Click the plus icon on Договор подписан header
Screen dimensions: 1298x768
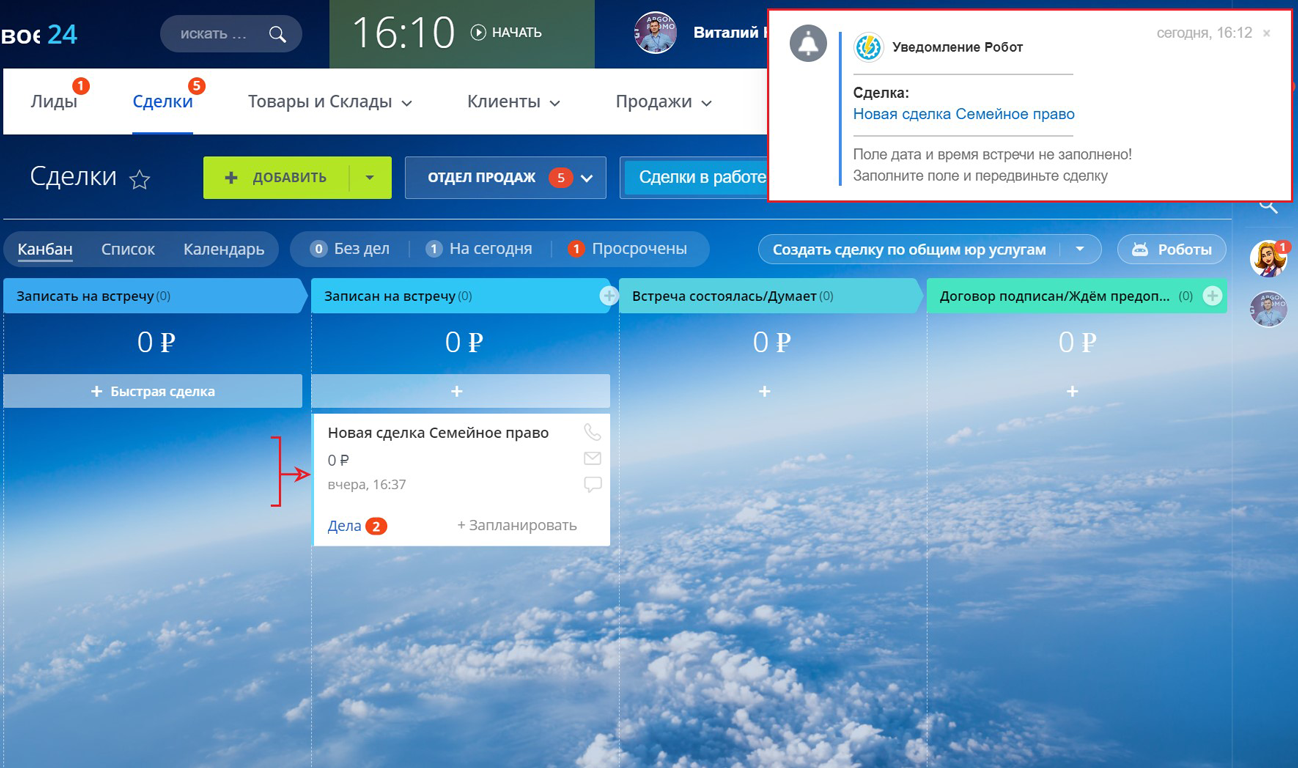click(x=1212, y=296)
